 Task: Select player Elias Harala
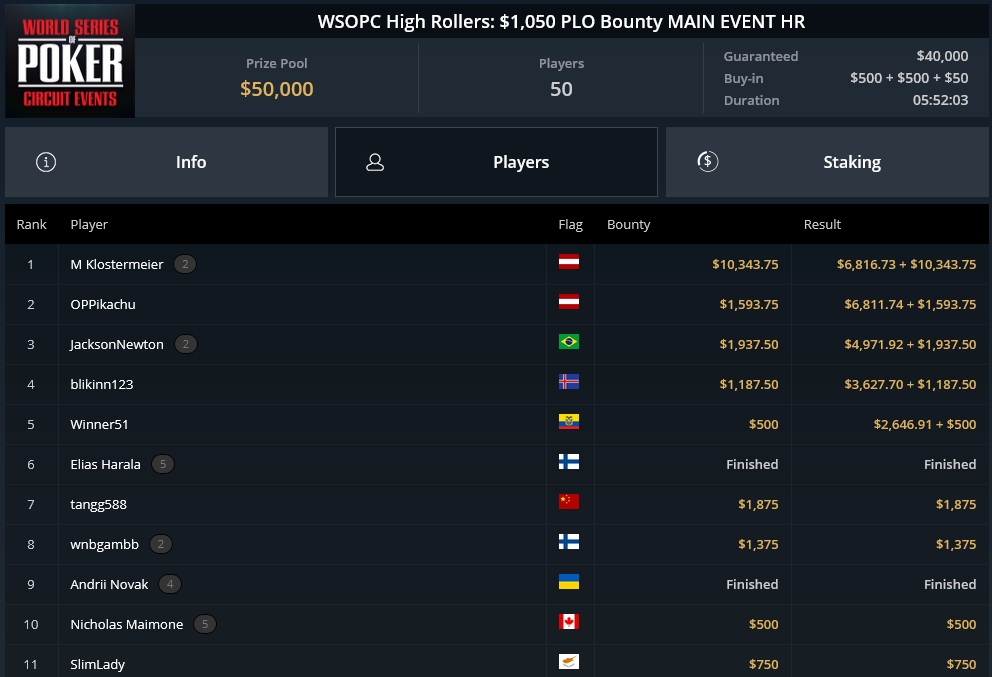105,464
